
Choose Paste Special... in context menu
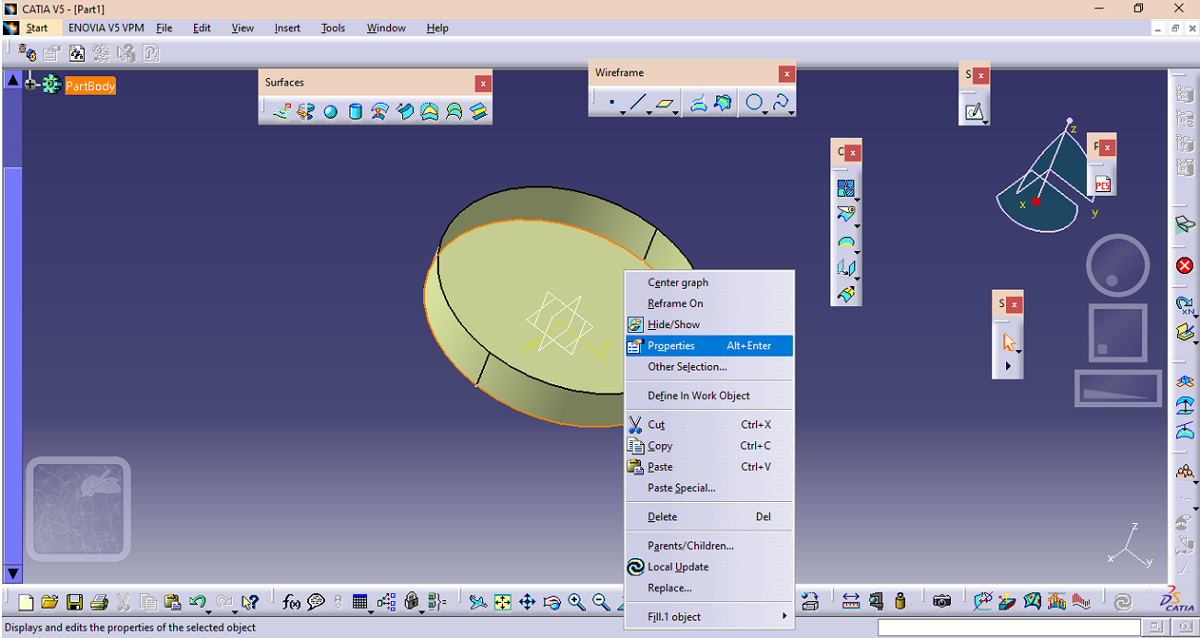tap(709, 488)
